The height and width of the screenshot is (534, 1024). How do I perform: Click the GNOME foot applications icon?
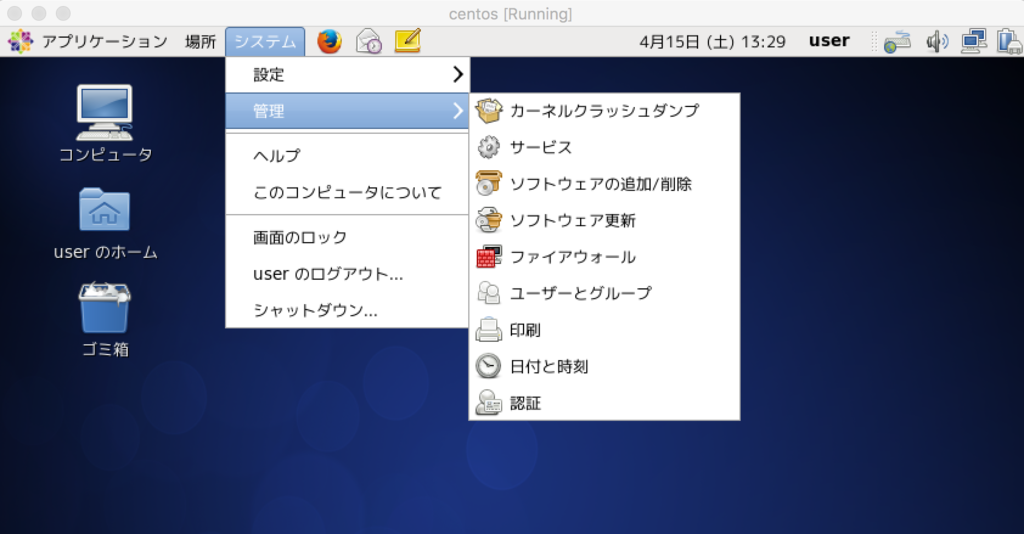pyautogui.click(x=20, y=41)
